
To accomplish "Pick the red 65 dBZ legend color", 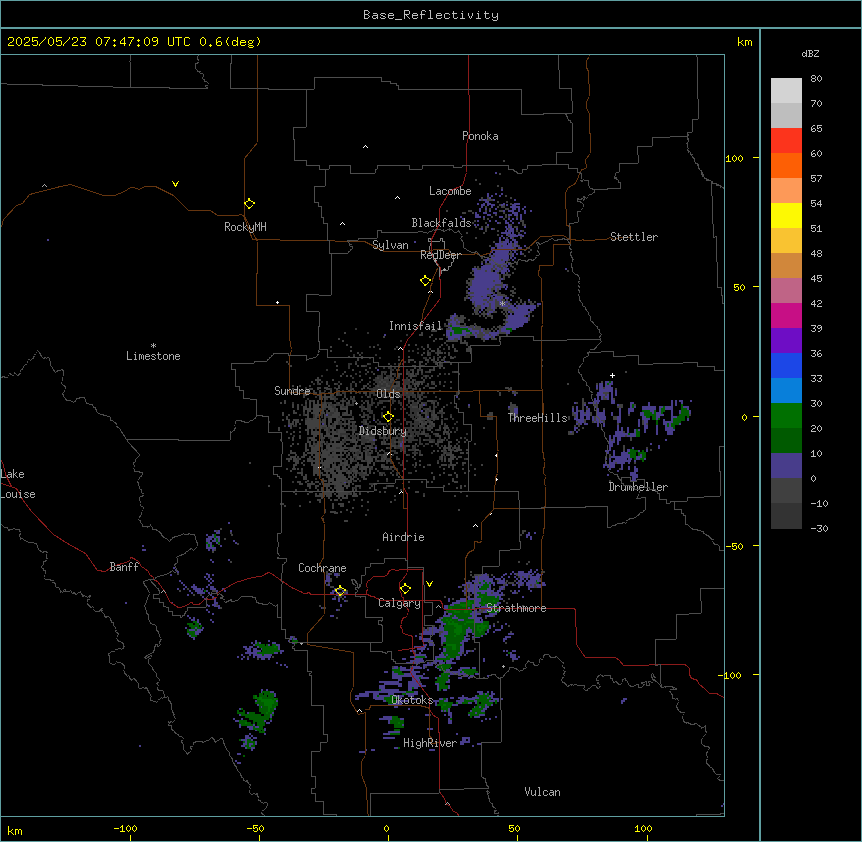I will [x=786, y=140].
